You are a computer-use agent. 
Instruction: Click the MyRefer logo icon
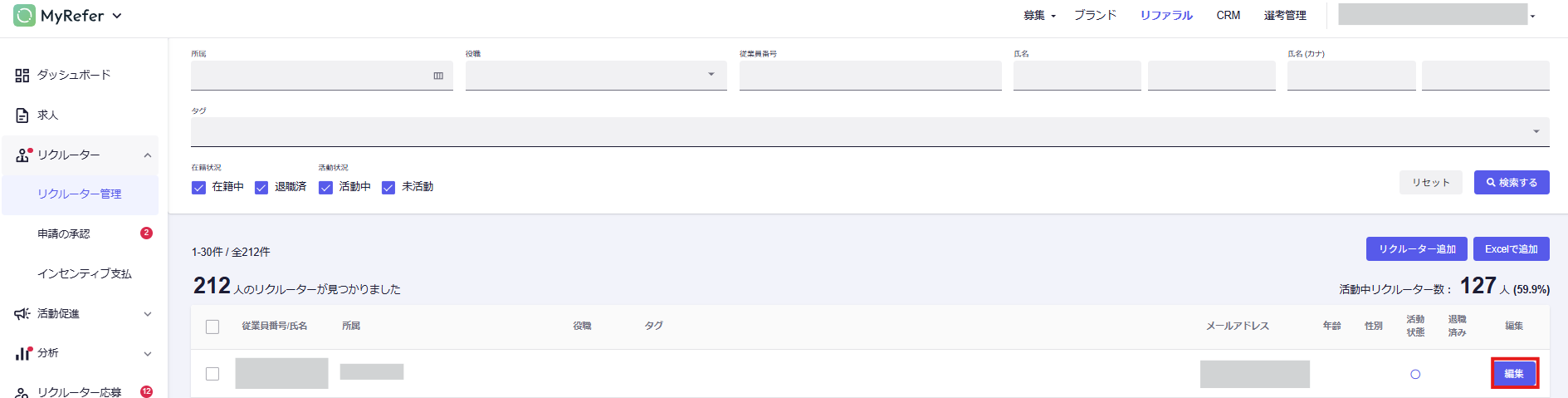[24, 15]
